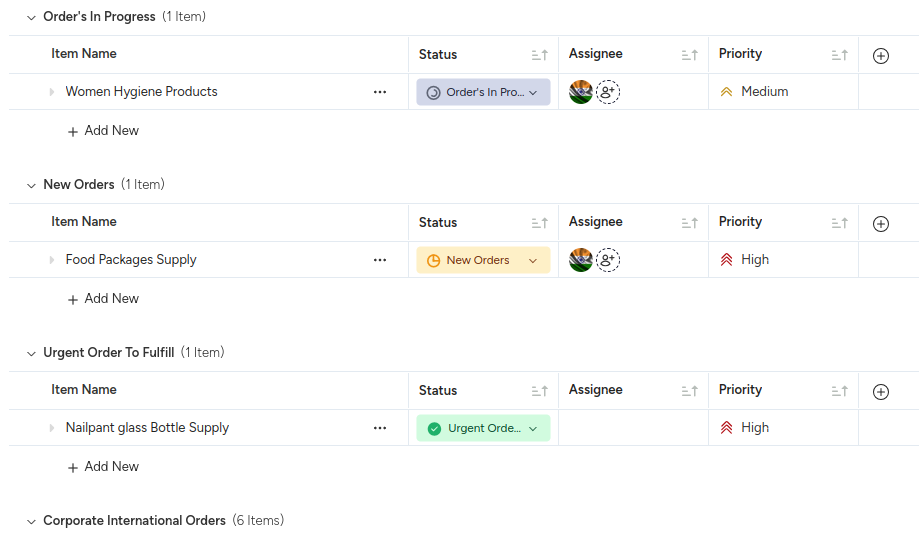Add New item under Order's In Progress

coord(103,131)
